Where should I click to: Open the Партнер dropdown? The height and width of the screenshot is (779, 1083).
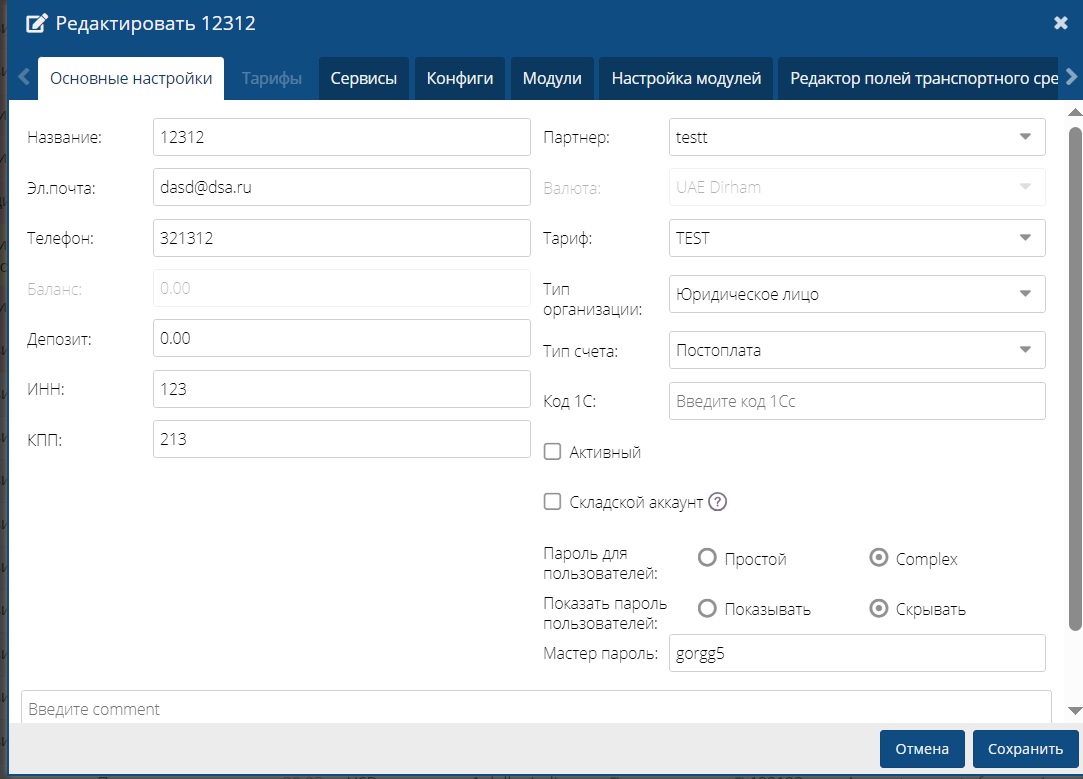[x=856, y=137]
